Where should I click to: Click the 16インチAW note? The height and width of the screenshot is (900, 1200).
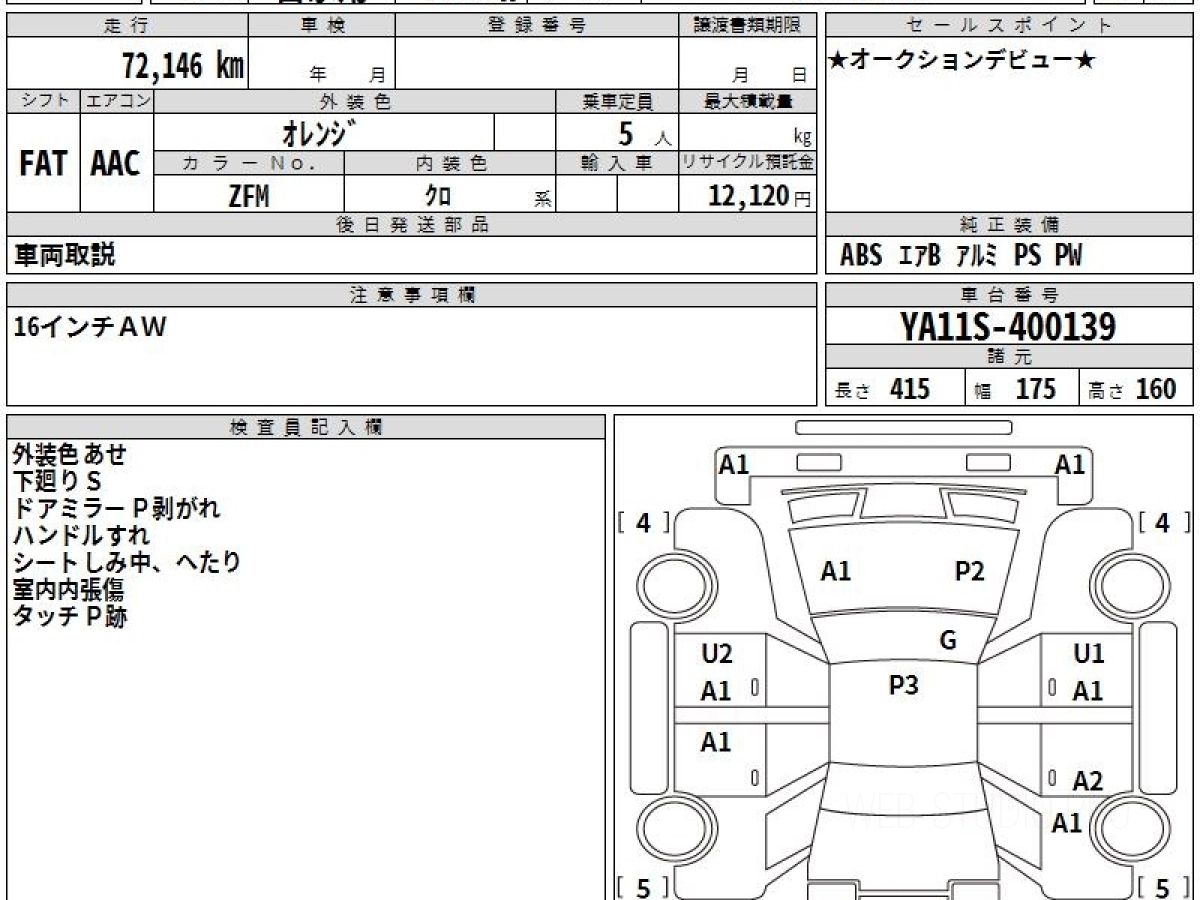coord(90,327)
